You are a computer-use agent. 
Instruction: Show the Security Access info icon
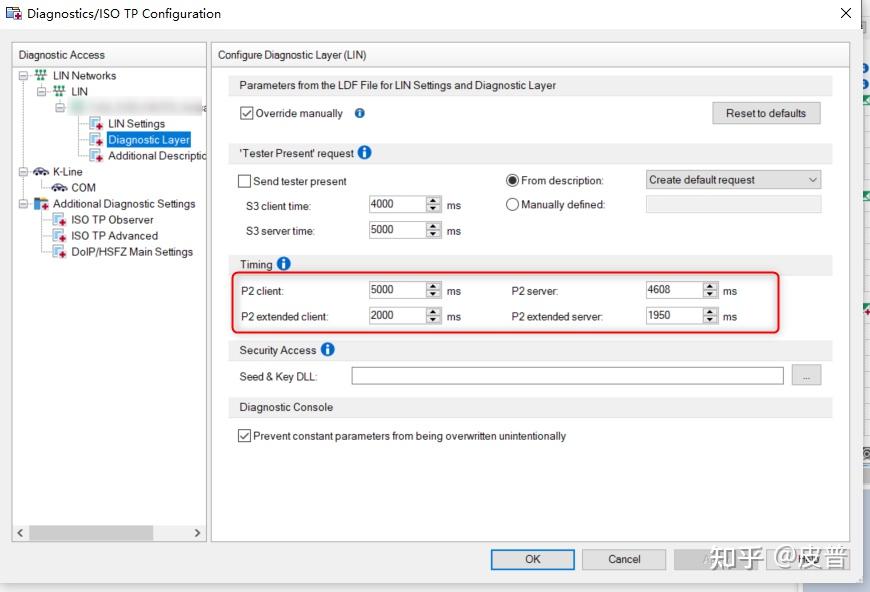coord(328,350)
